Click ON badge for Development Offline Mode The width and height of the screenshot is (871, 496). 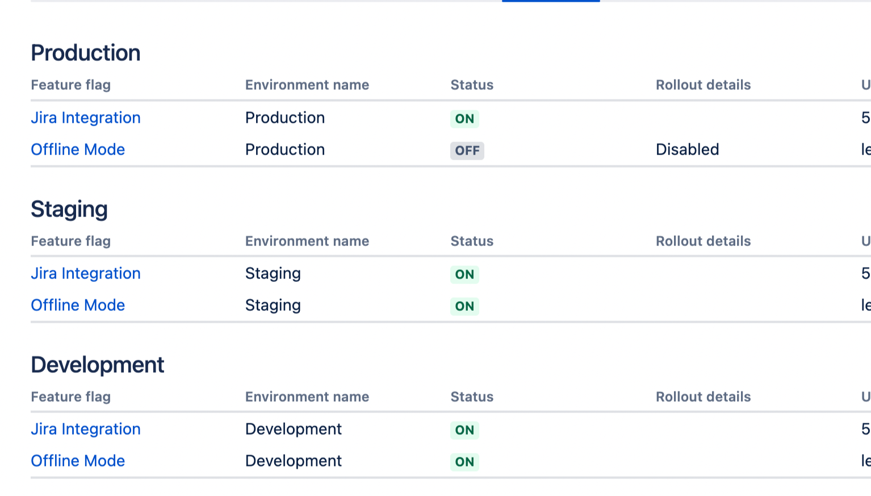pyautogui.click(x=465, y=462)
